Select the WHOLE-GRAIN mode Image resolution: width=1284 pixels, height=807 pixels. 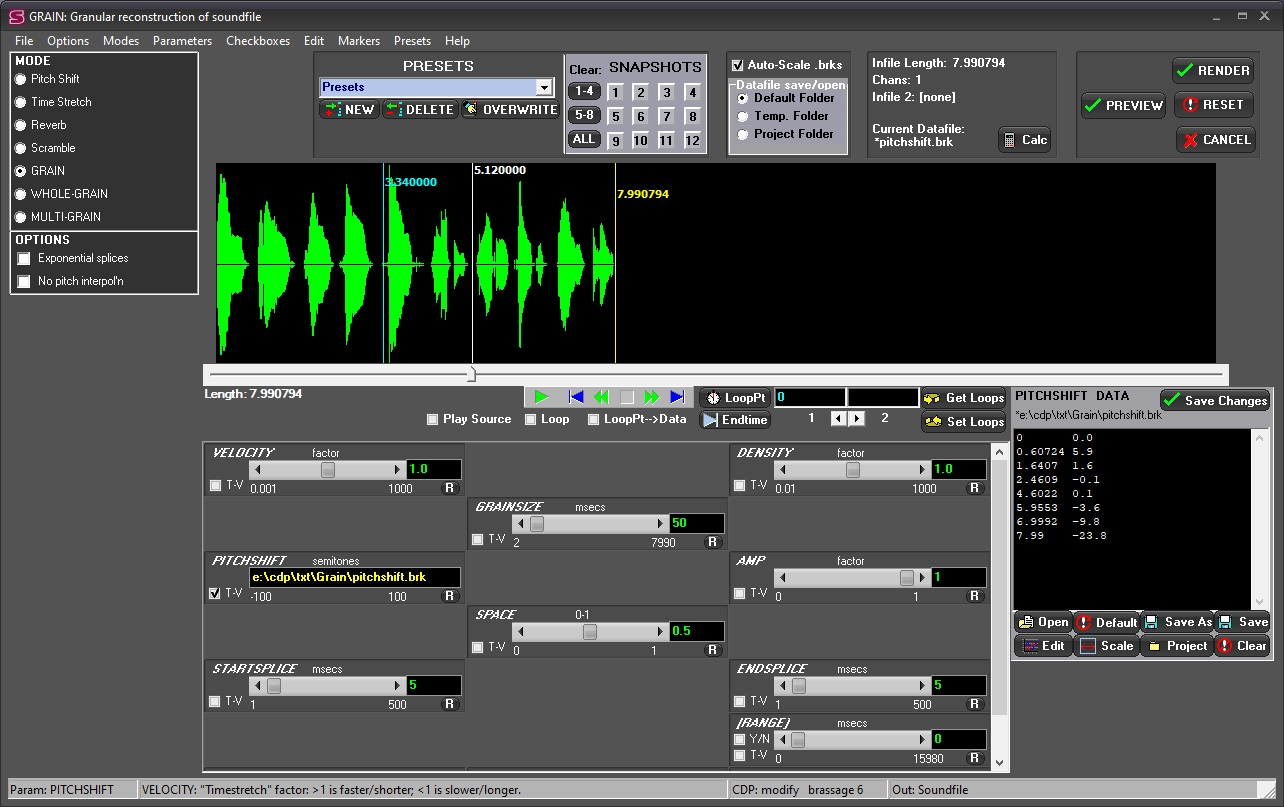coord(21,194)
